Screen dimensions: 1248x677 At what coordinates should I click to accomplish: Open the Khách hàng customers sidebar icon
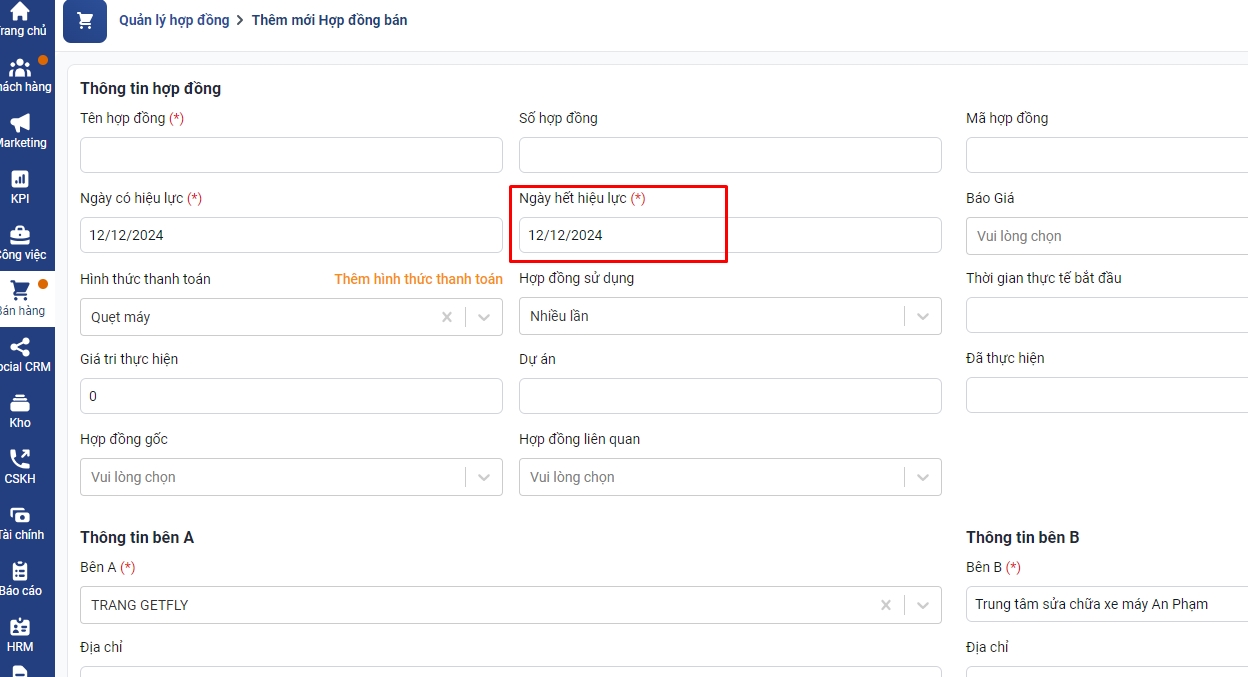[x=20, y=69]
